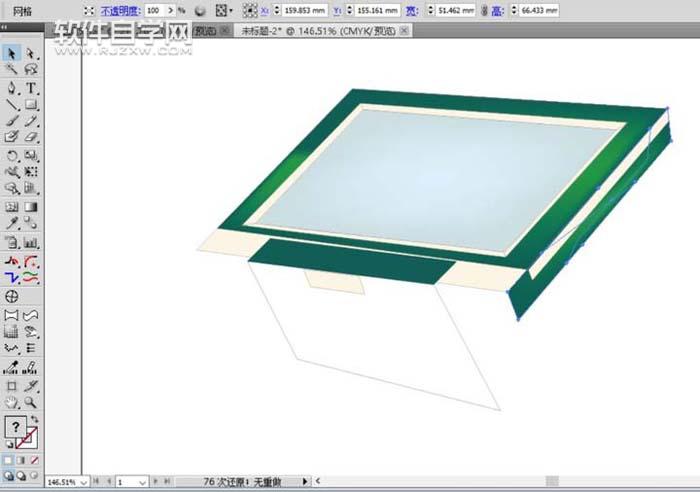This screenshot has height=492, width=700.
Task: Switch to the Hand tool
Action: (x=12, y=402)
